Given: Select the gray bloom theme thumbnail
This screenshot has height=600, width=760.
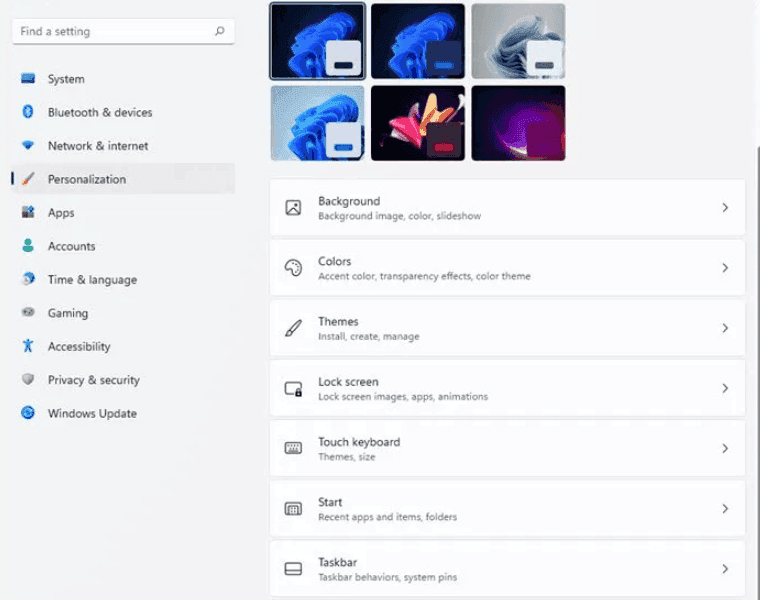Looking at the screenshot, I should coord(518,41).
